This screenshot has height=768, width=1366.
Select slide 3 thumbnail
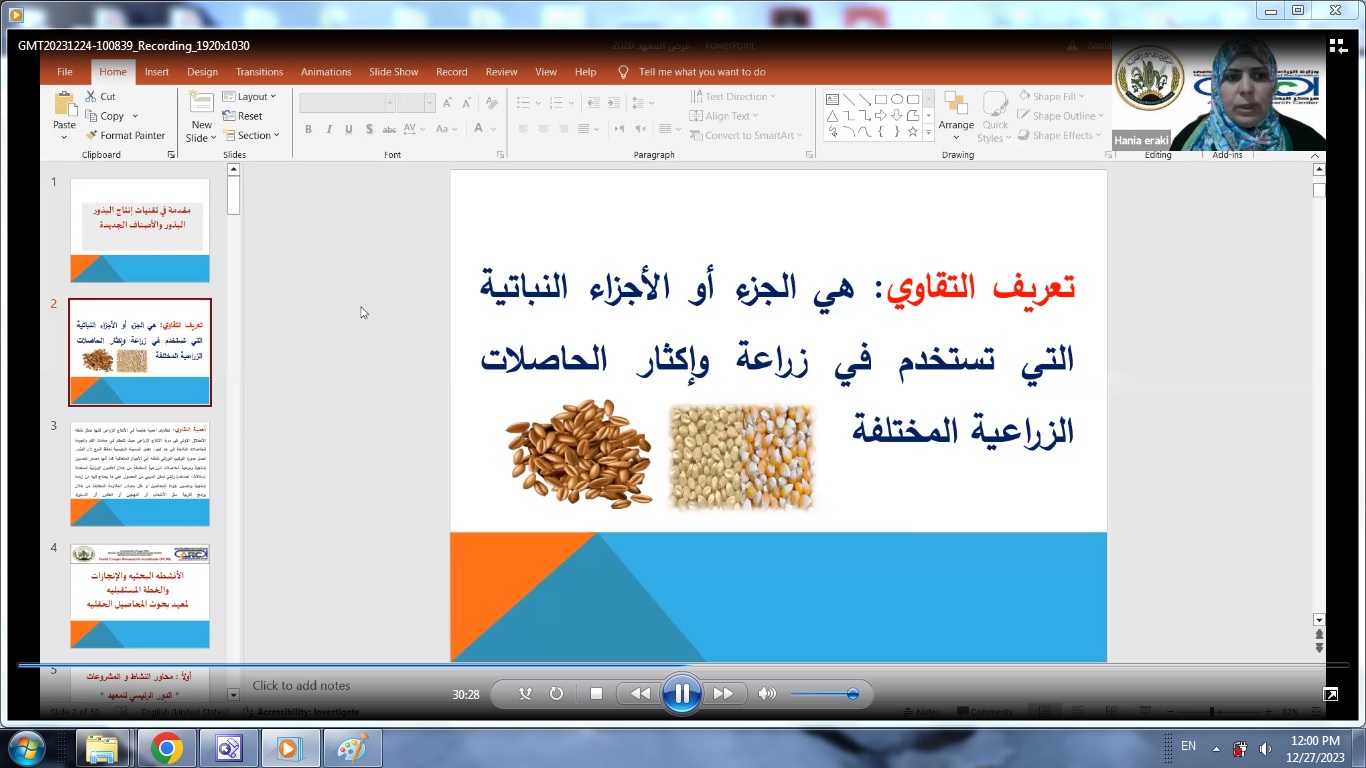click(x=140, y=474)
